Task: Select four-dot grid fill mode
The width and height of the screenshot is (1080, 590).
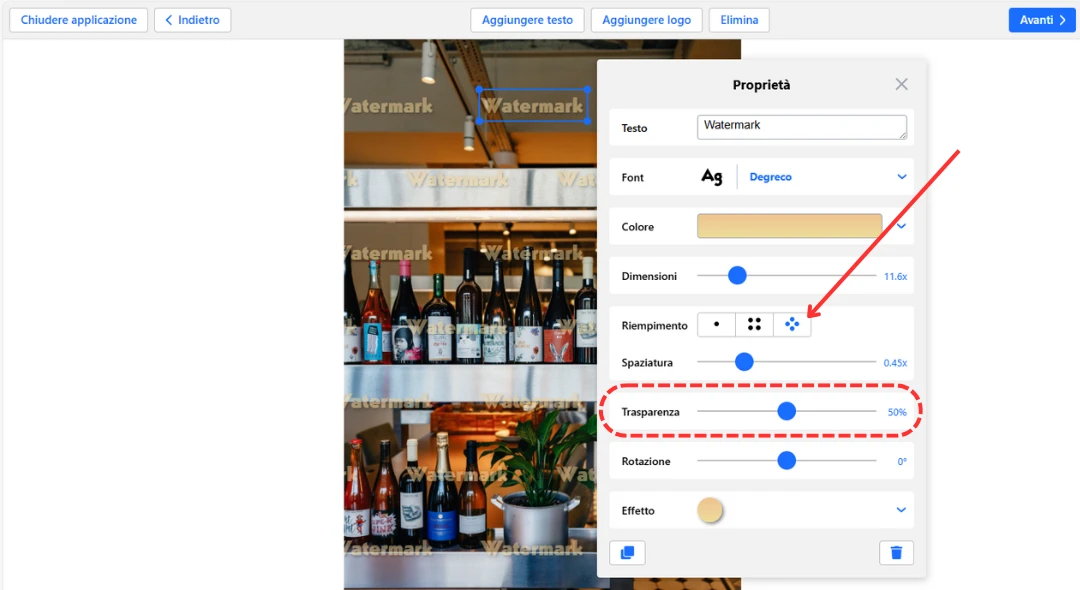Action: coord(754,325)
